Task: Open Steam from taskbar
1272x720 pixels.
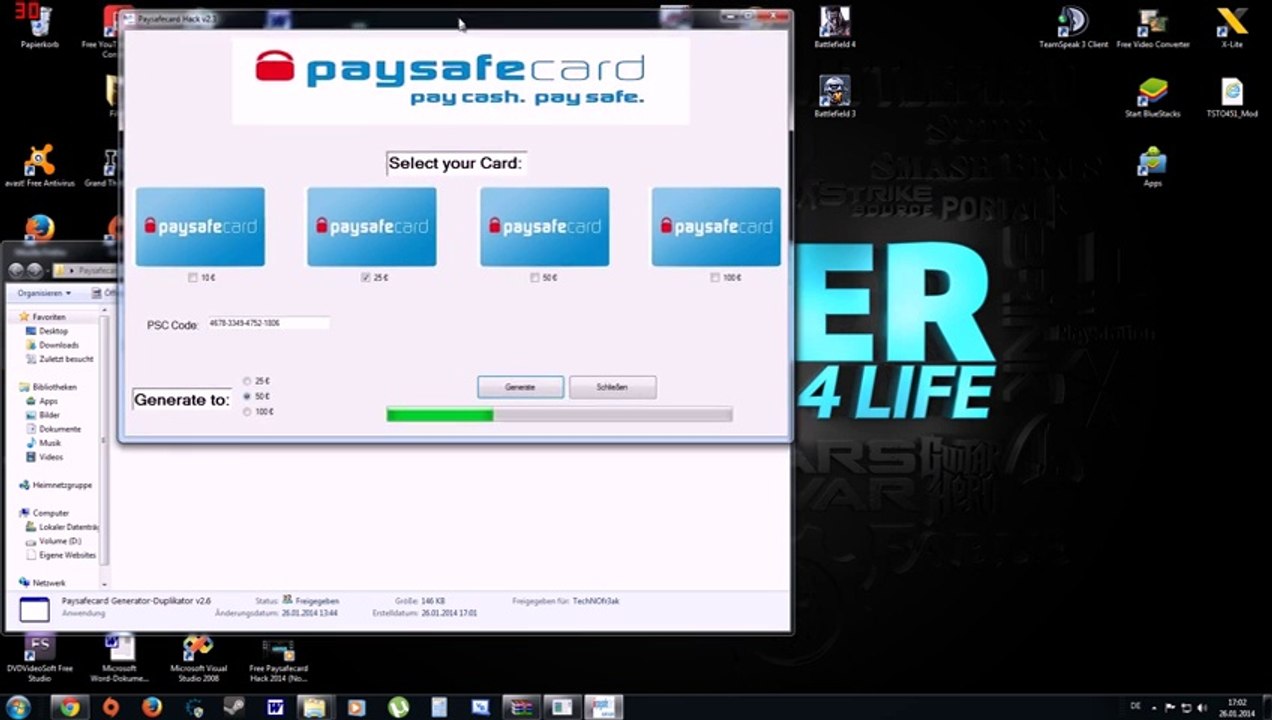Action: click(x=234, y=707)
